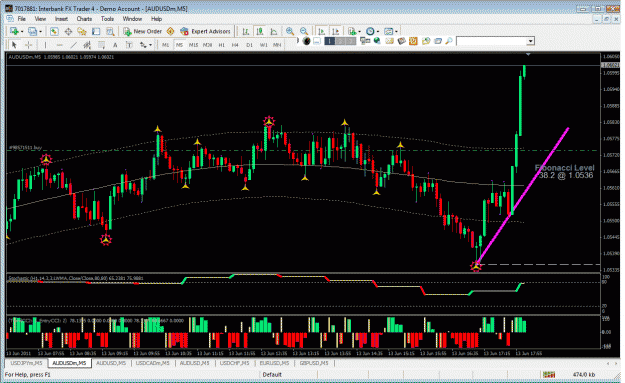Switch chart to candlesticks mode
This screenshot has width=625, height=383.
(260, 31)
